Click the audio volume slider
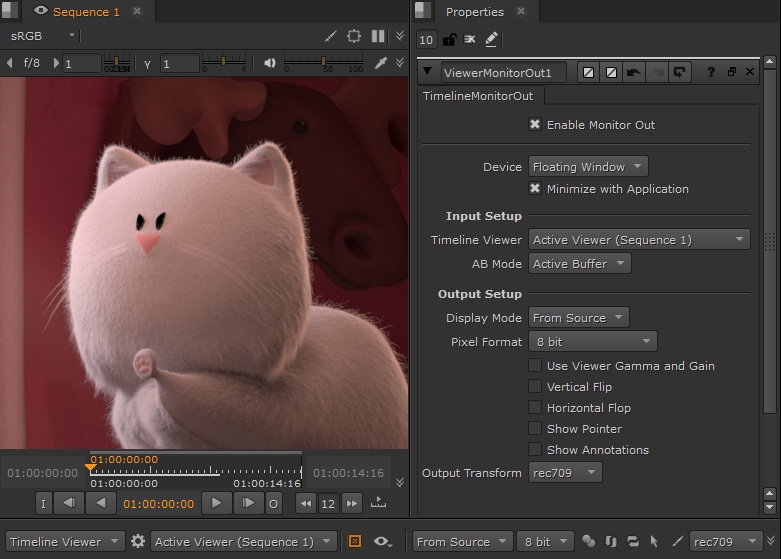This screenshot has height=559, width=781. pyautogui.click(x=323, y=63)
